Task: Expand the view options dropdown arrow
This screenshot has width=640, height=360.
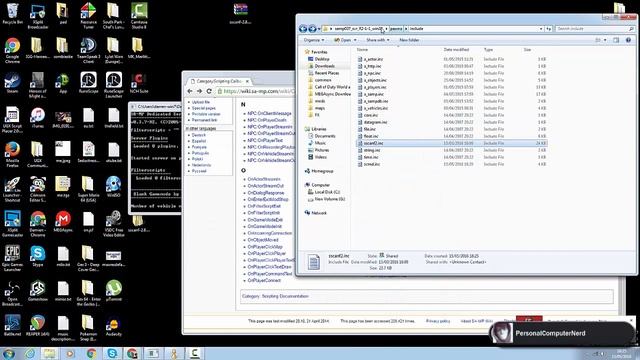Action: (605, 40)
